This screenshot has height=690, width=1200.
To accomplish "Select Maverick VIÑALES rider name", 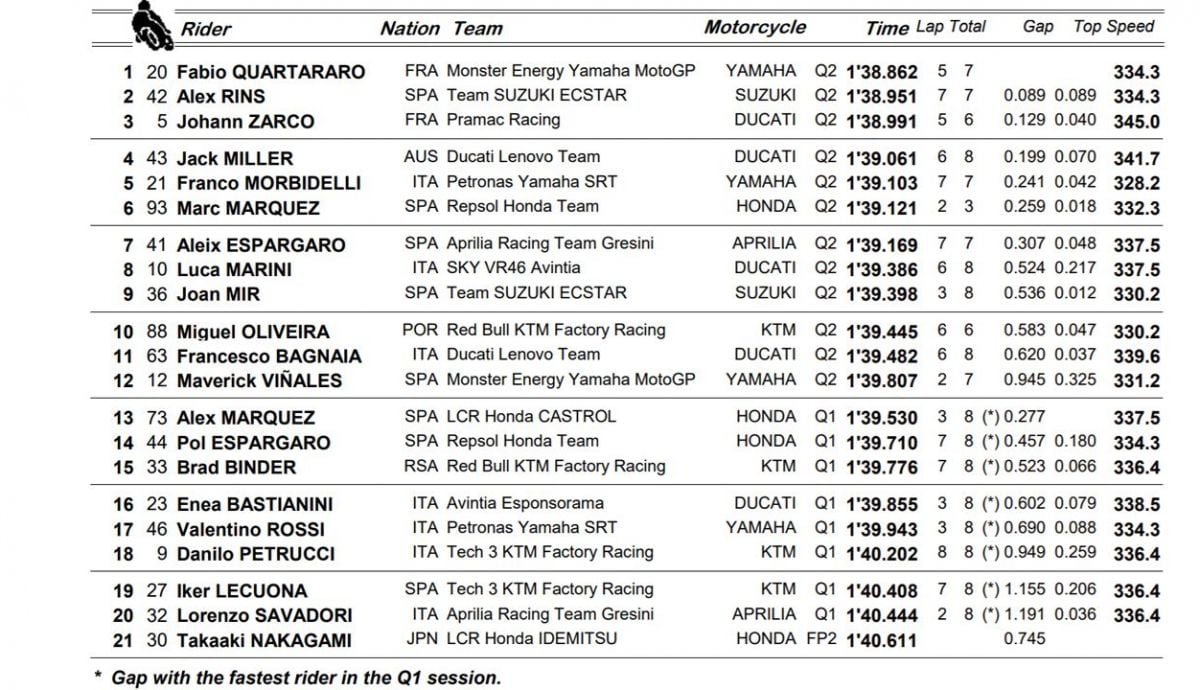I will 259,381.
